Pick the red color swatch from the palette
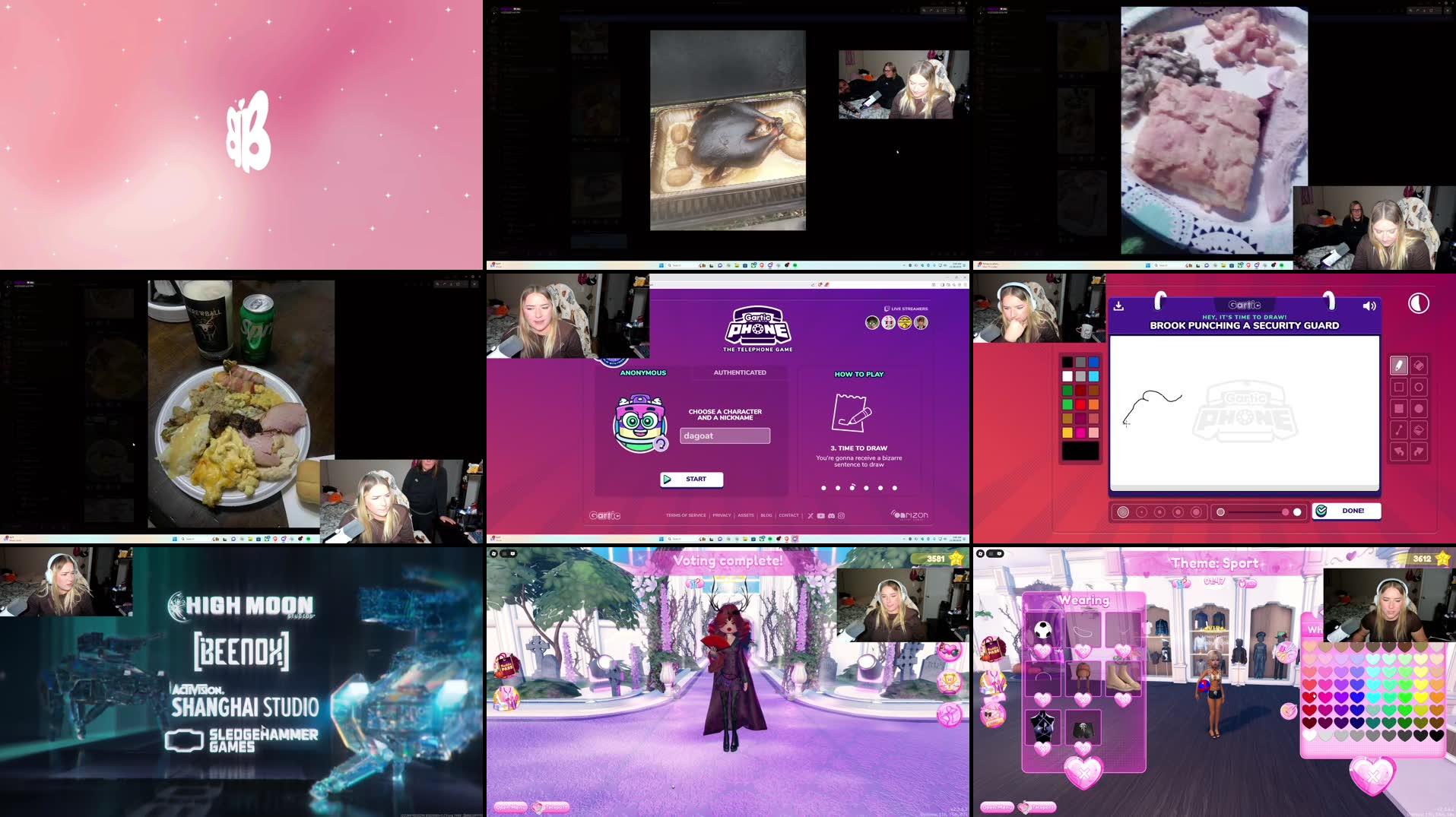 [1080, 404]
